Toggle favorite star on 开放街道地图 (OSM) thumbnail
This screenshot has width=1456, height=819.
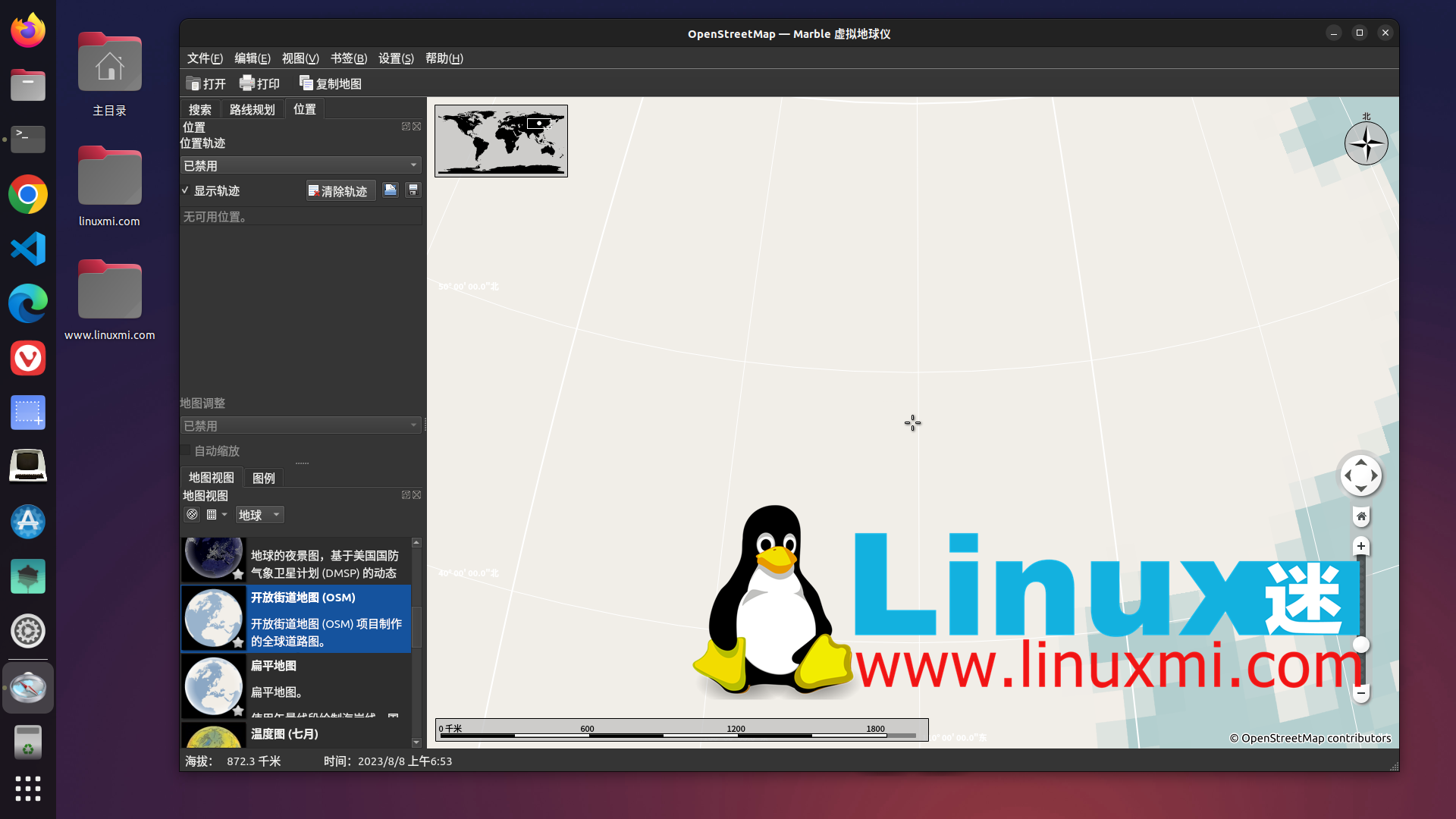[x=238, y=643]
